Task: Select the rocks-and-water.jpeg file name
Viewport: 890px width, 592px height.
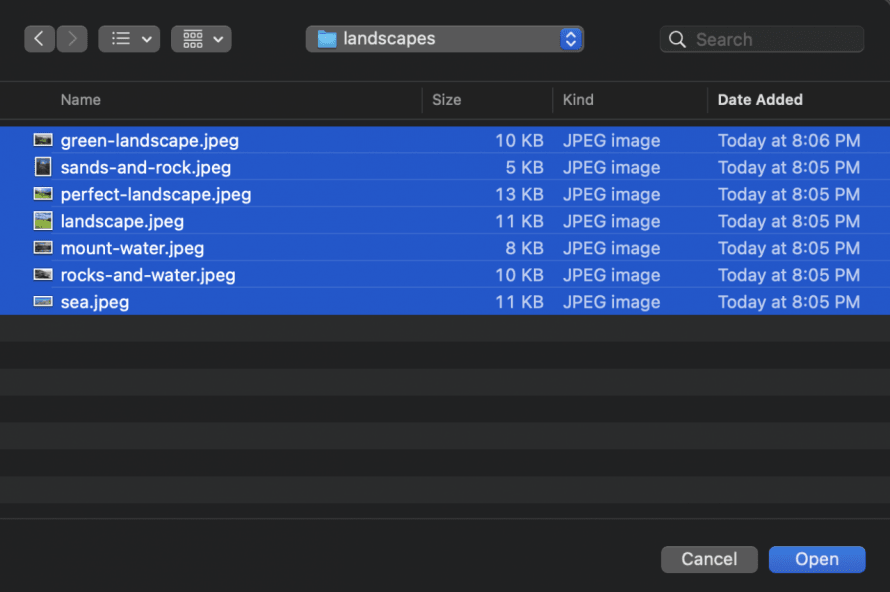Action: pos(148,275)
